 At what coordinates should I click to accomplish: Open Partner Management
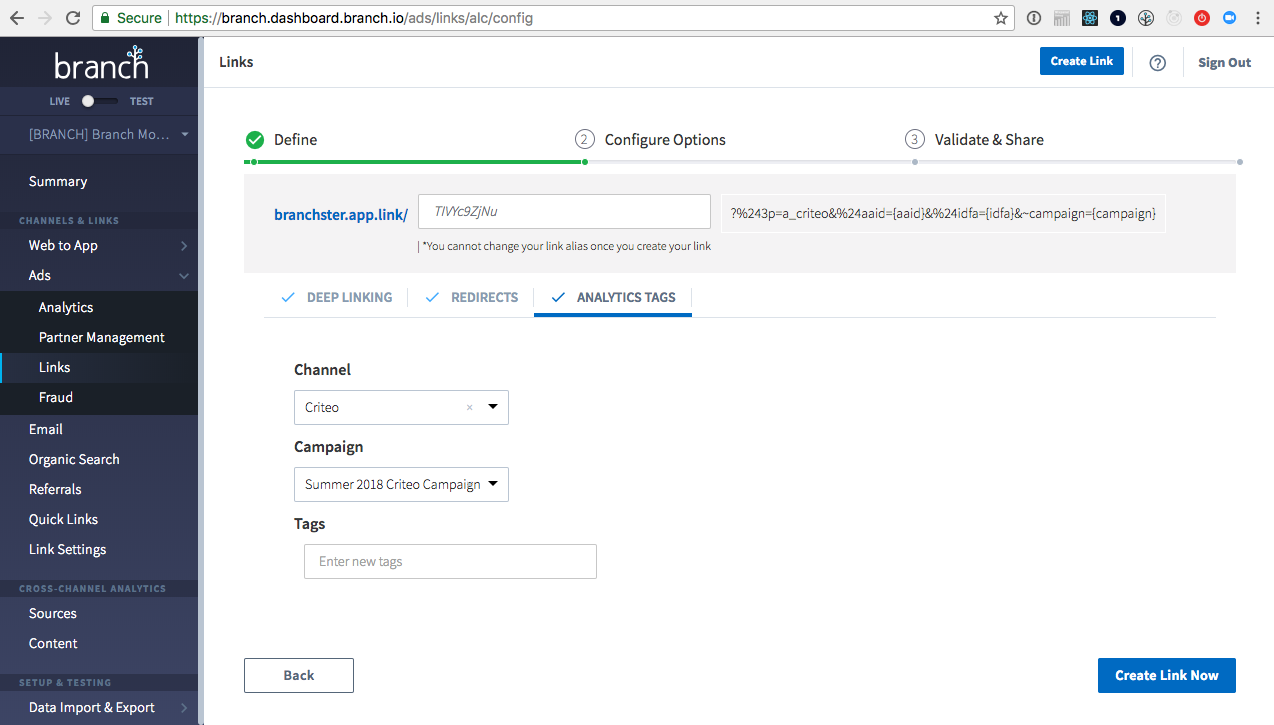[x=102, y=337]
